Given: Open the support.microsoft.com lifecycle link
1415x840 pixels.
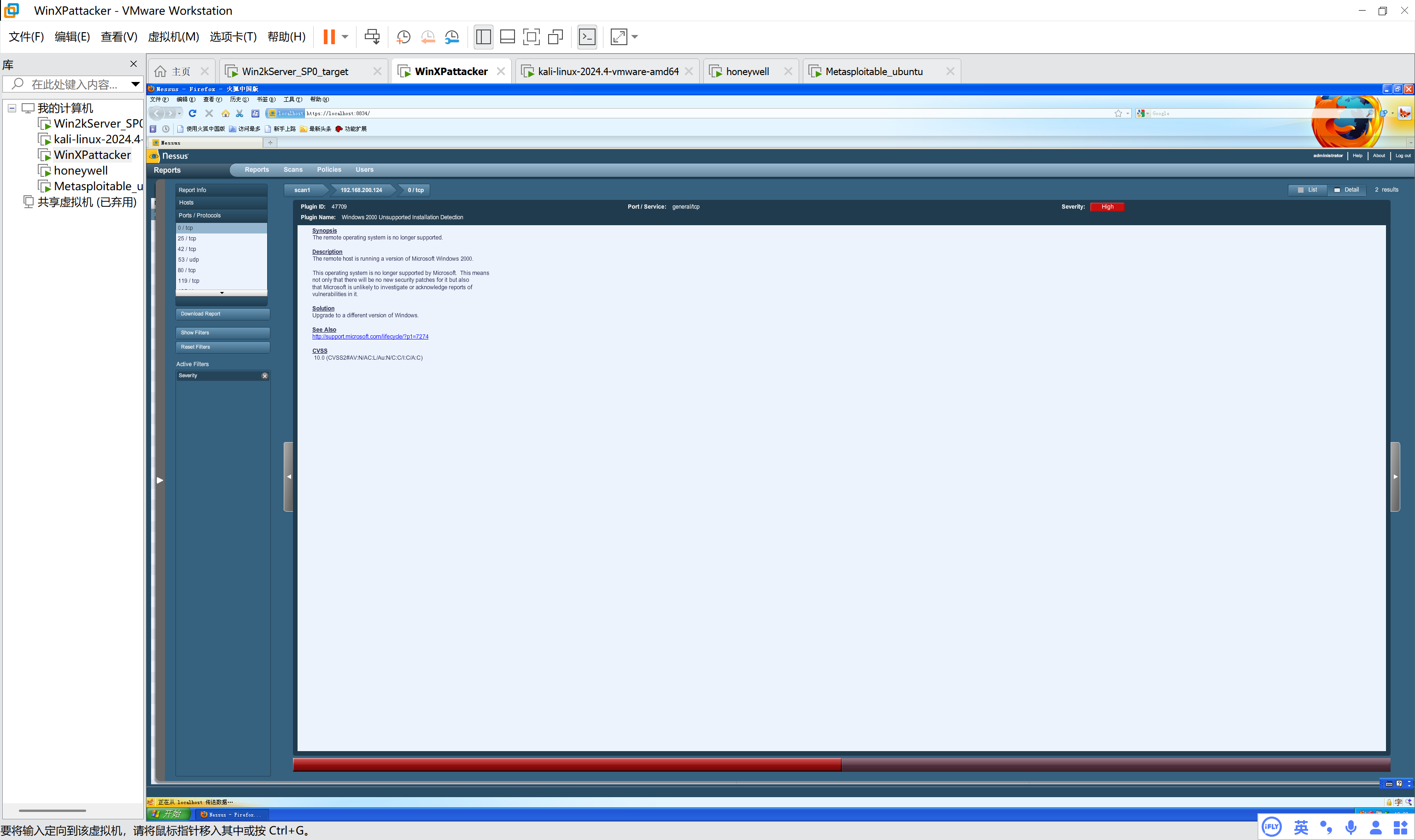Looking at the screenshot, I should coord(370,337).
